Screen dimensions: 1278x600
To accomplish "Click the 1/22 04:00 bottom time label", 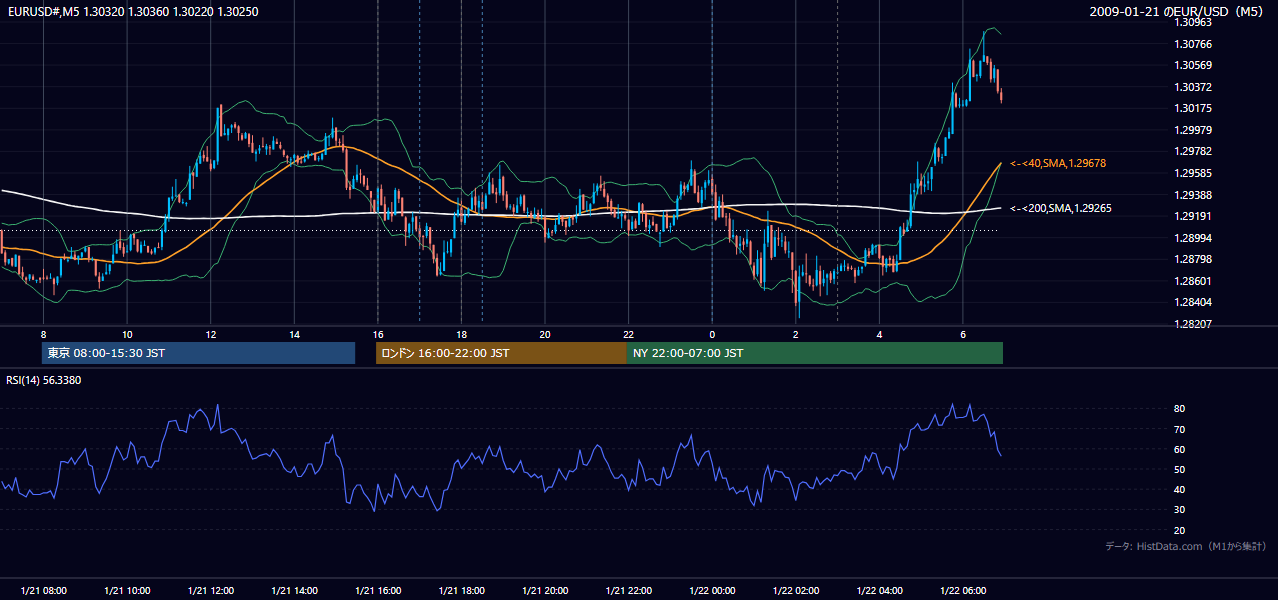I will [x=879, y=591].
